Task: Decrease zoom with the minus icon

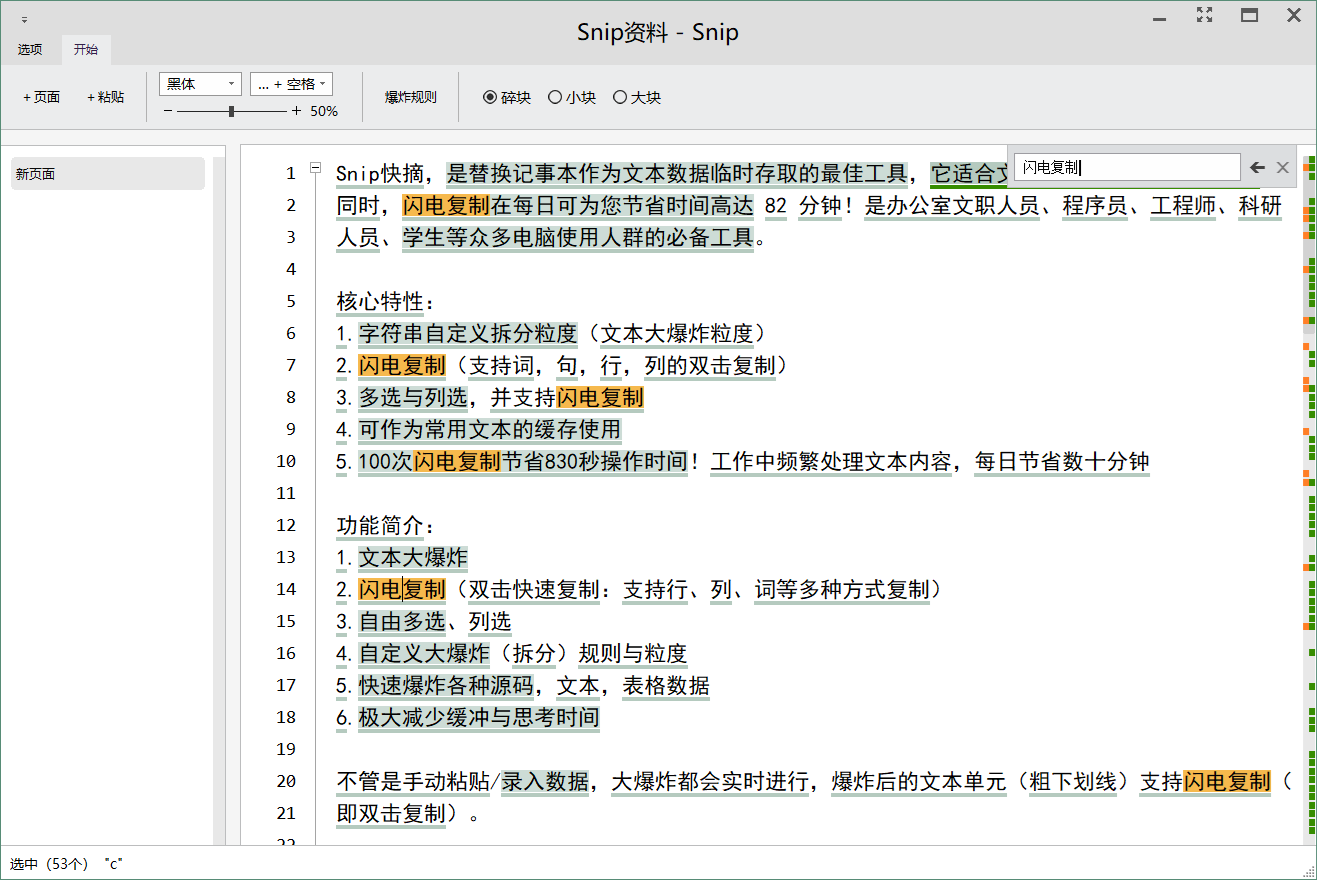Action: pyautogui.click(x=168, y=111)
